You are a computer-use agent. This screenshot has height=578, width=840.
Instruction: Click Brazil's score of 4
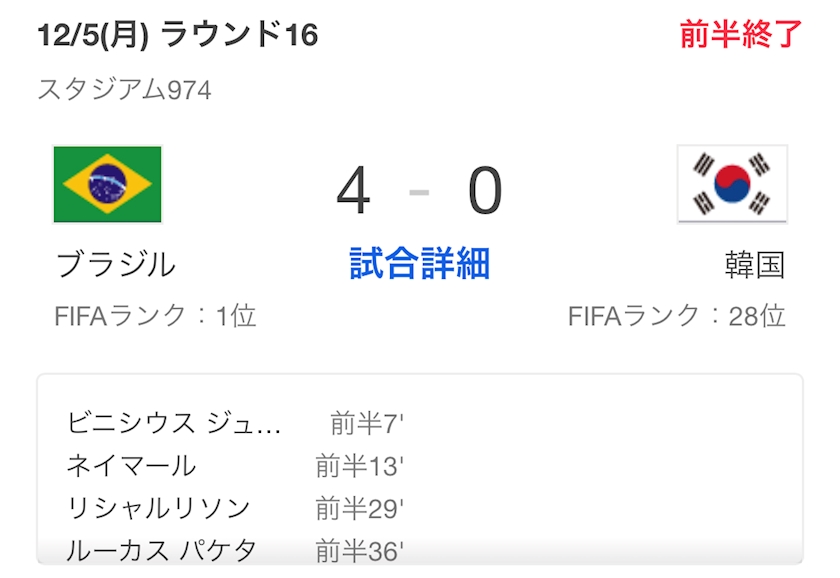(354, 191)
